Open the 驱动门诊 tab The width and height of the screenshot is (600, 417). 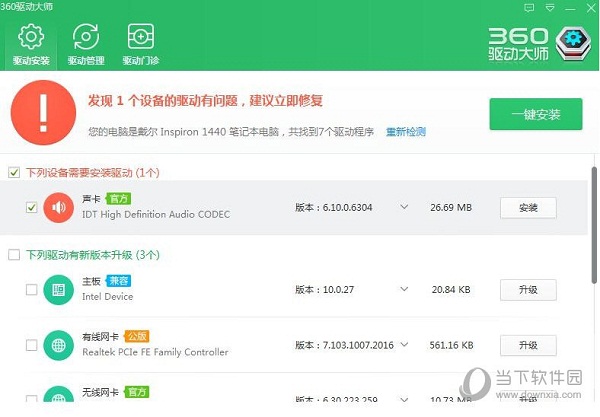click(x=141, y=44)
